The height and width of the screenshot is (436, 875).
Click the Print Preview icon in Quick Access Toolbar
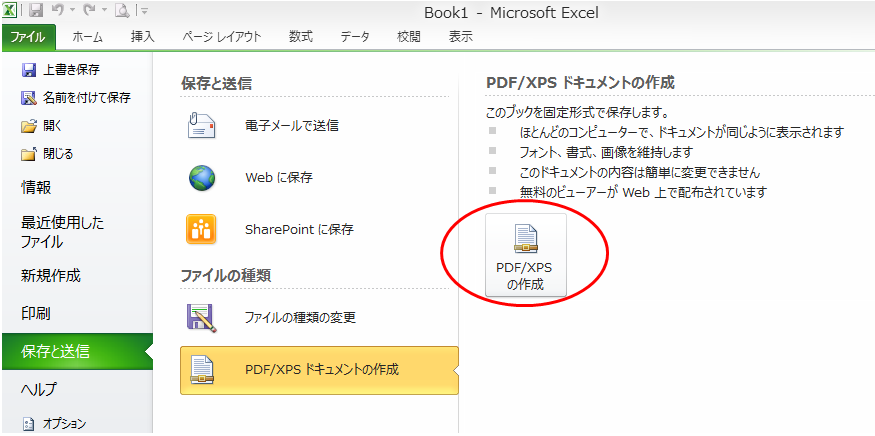click(x=122, y=9)
